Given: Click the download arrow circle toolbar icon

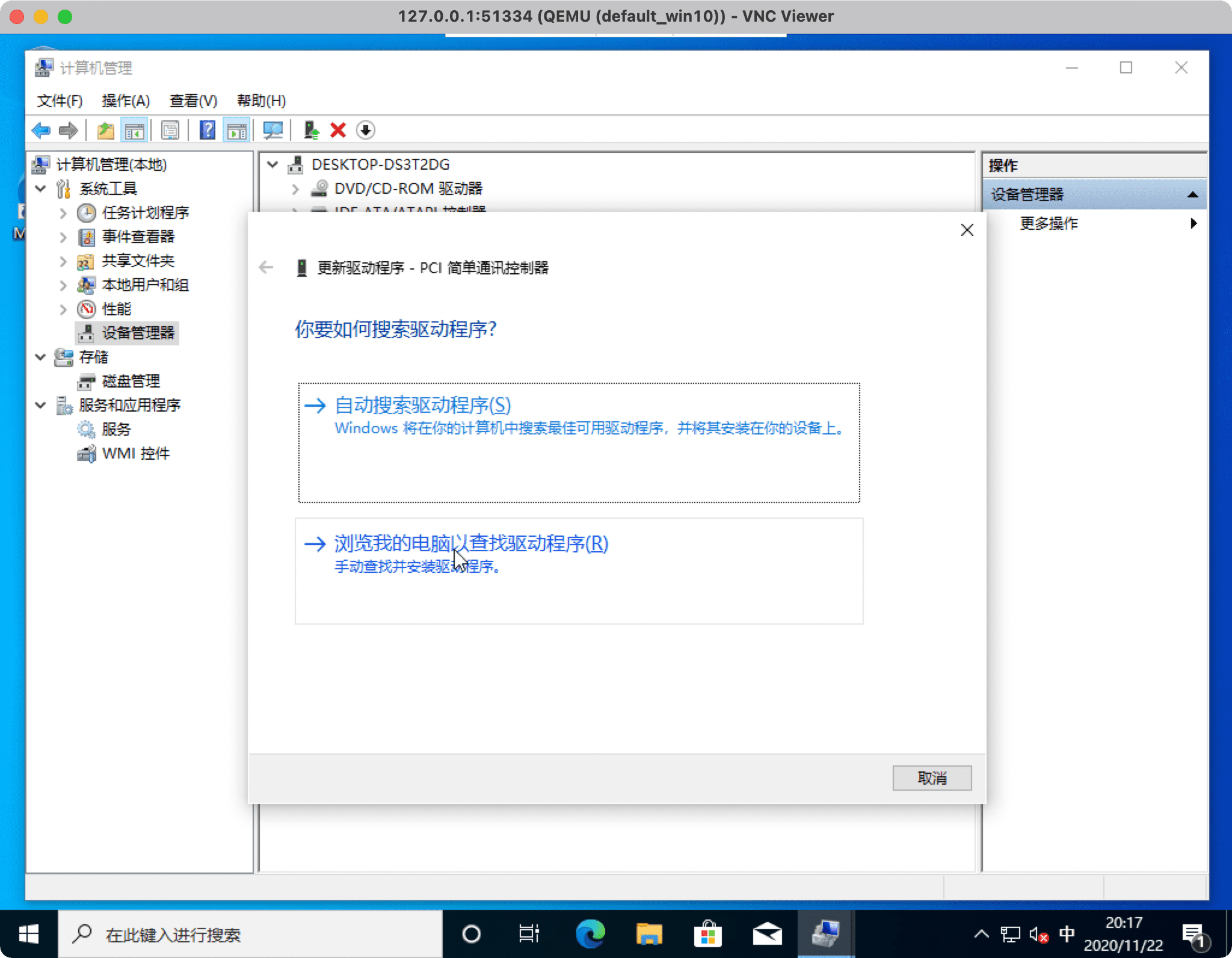Looking at the screenshot, I should (365, 130).
